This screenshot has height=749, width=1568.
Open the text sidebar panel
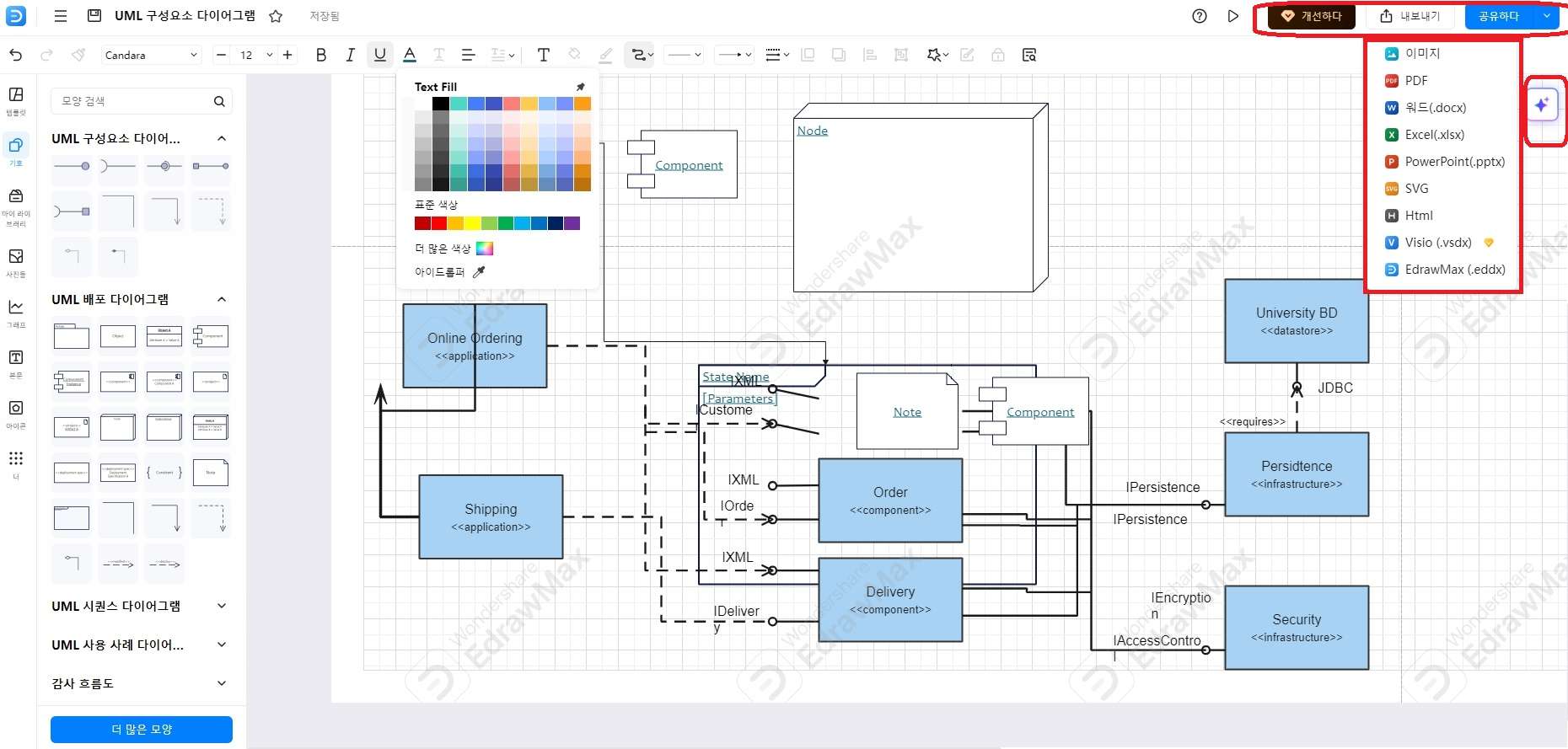coord(16,363)
